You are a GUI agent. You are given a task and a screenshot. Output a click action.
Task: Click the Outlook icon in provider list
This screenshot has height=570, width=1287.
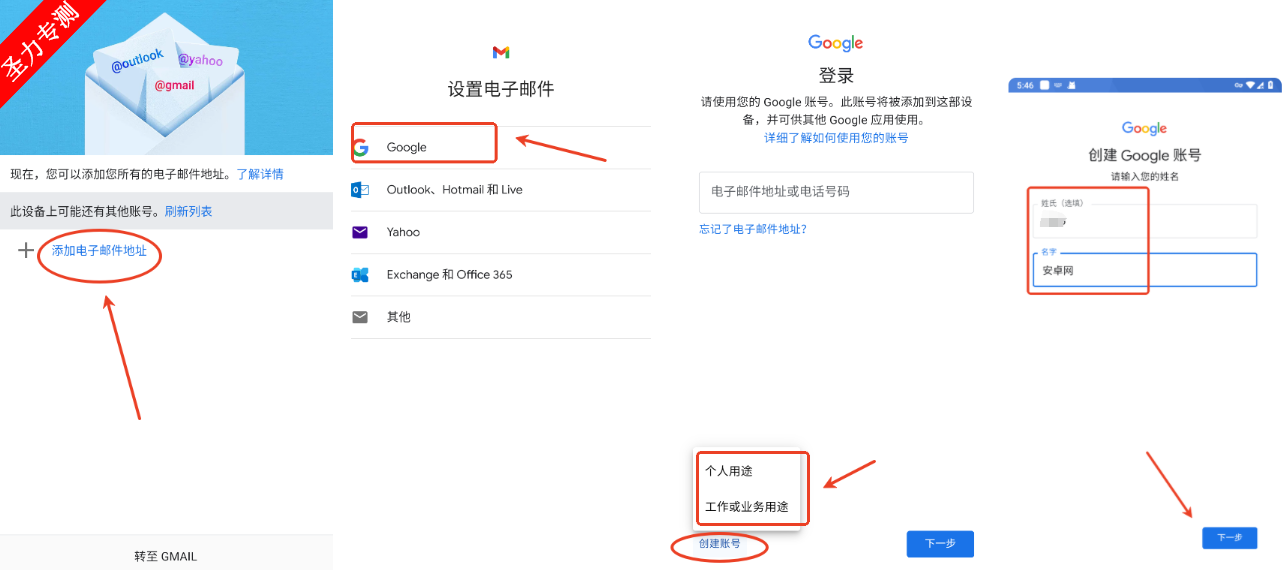pos(361,190)
